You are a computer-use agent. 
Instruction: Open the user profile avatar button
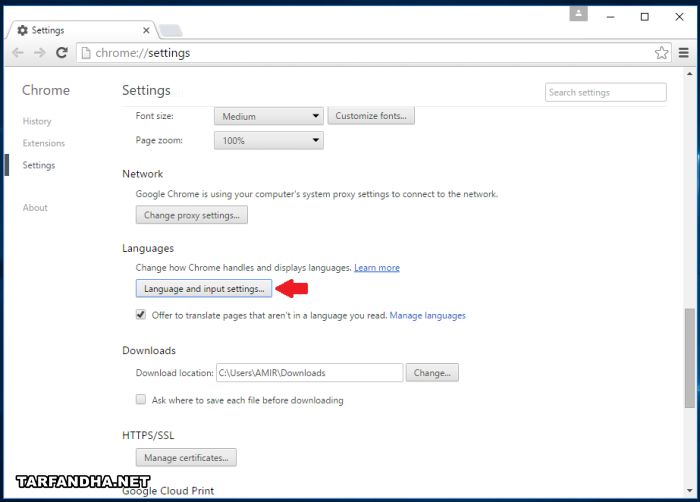(x=578, y=13)
